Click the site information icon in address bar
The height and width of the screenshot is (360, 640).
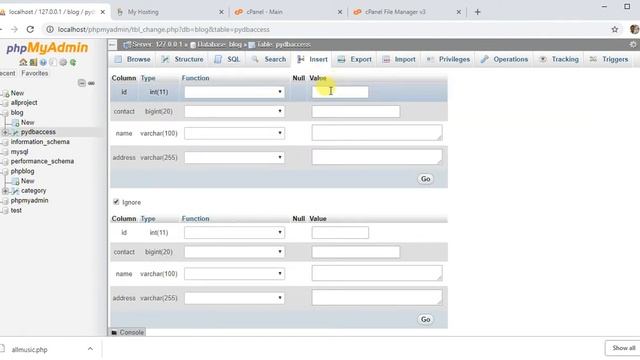pos(49,29)
